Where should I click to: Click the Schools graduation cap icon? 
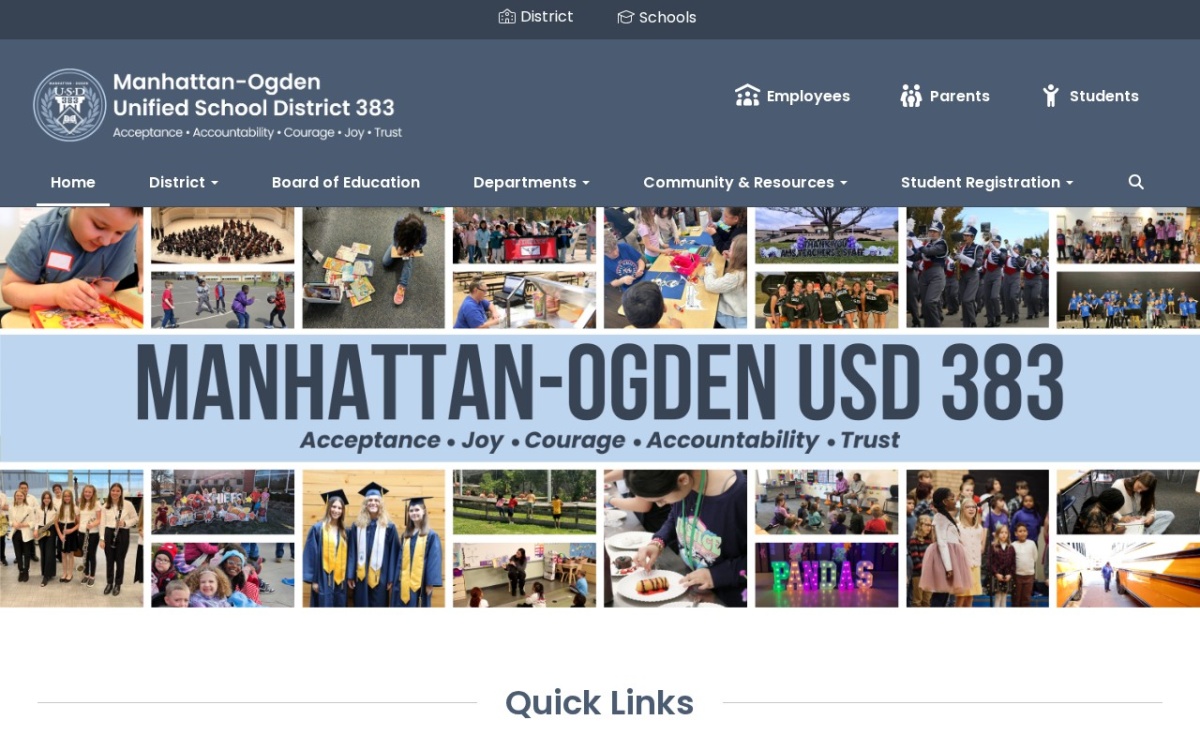click(626, 17)
